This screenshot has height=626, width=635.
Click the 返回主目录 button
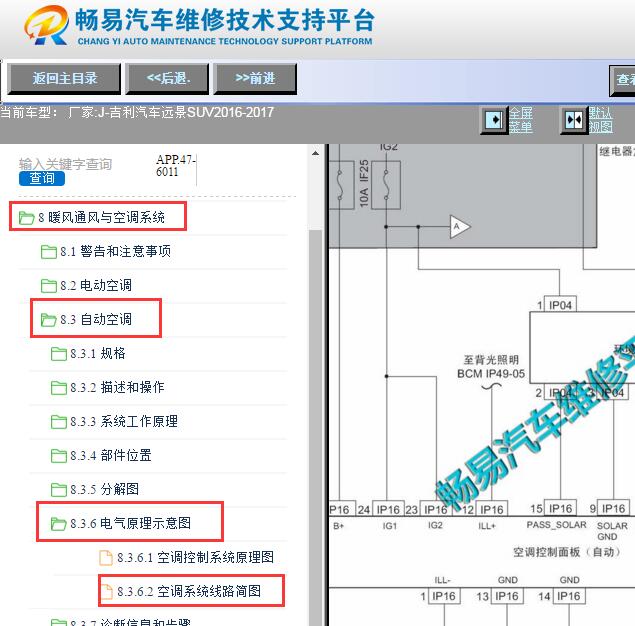(x=64, y=79)
